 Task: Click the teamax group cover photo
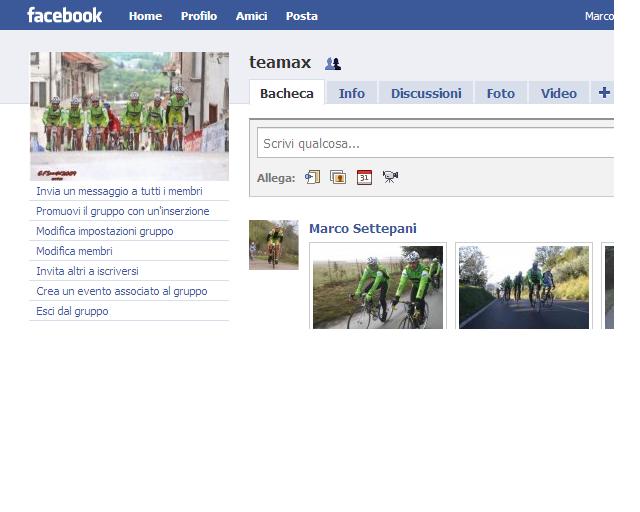pos(129,116)
